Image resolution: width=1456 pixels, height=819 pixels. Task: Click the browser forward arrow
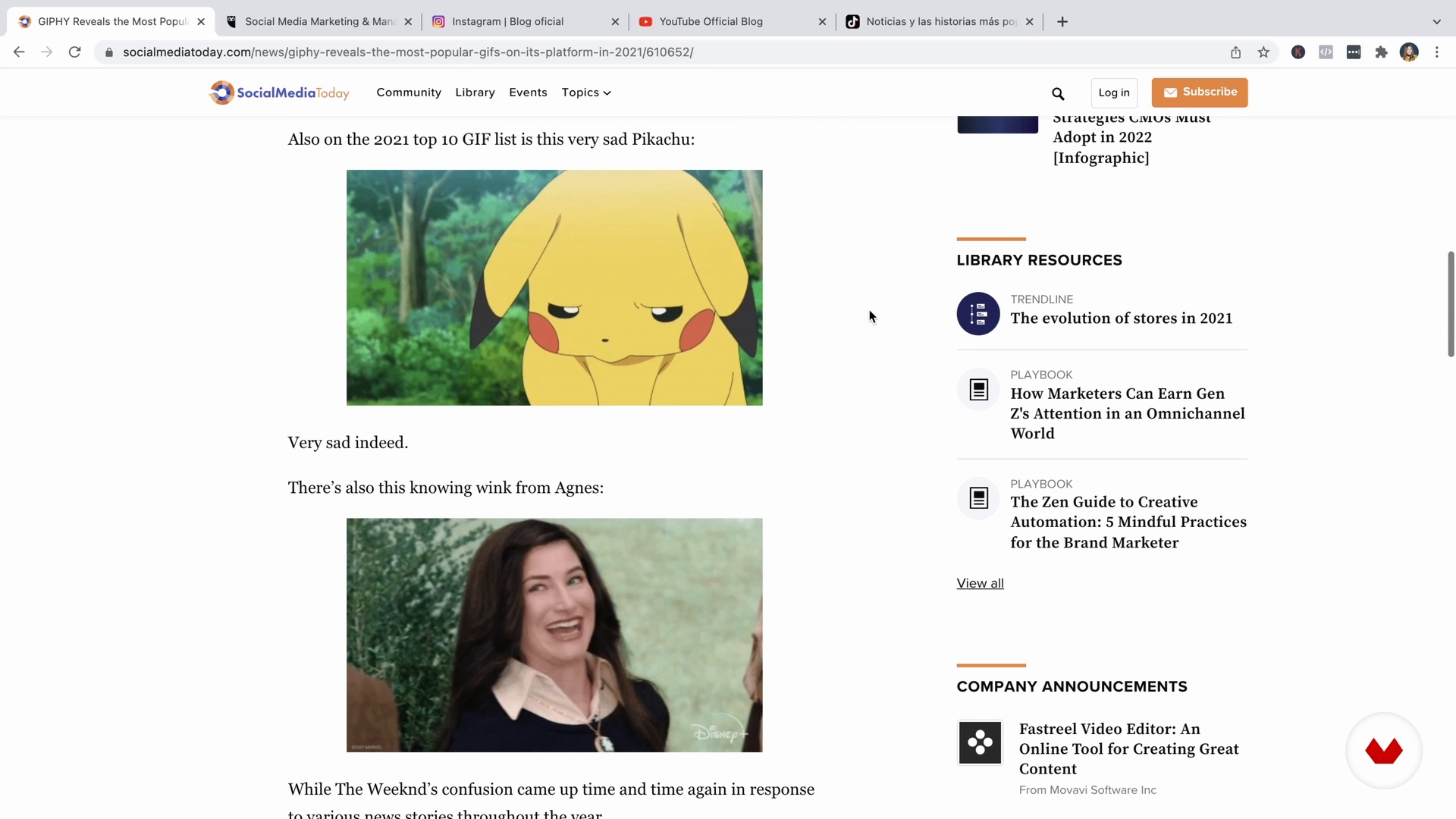(47, 52)
